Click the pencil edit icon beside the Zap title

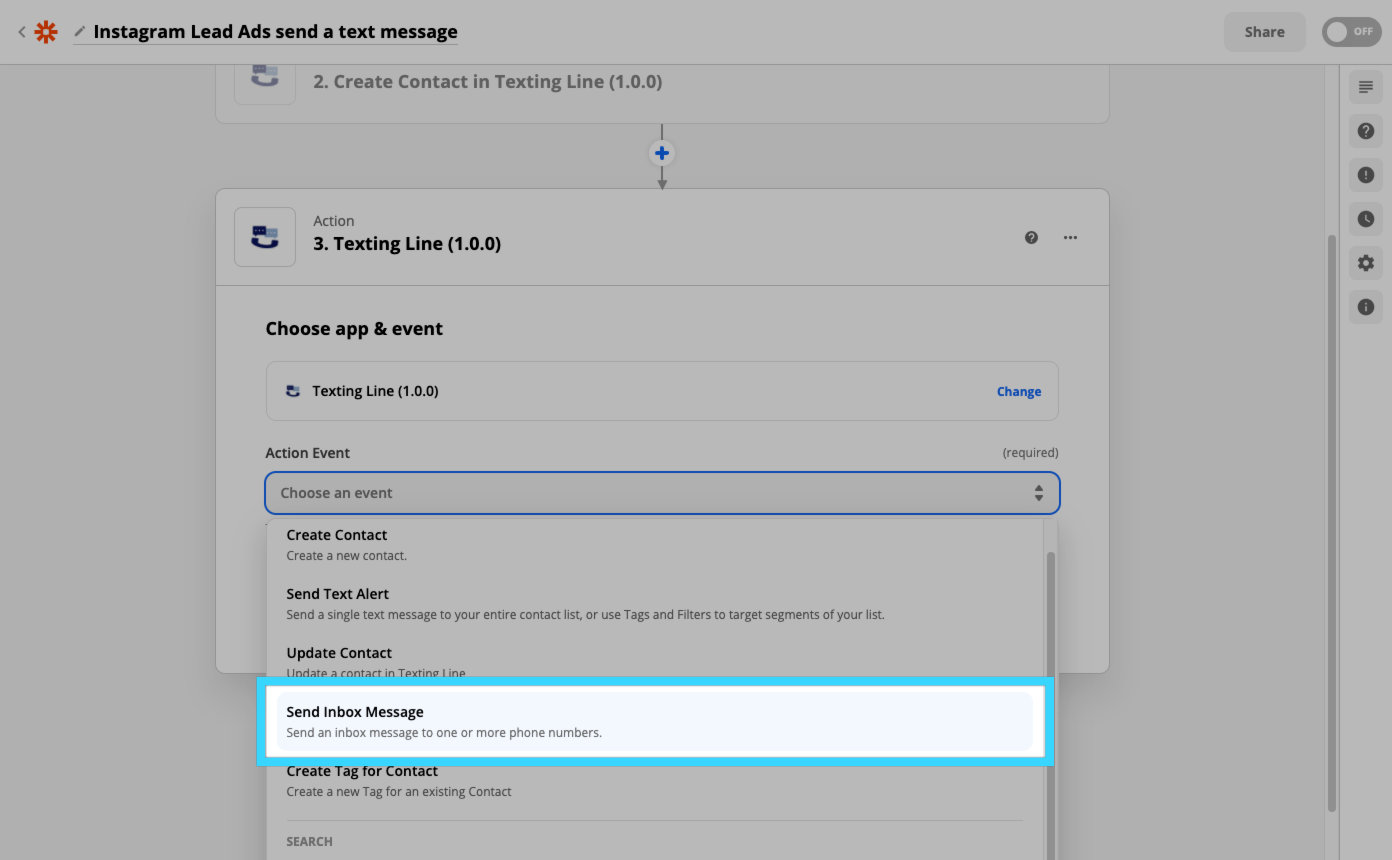pos(80,32)
